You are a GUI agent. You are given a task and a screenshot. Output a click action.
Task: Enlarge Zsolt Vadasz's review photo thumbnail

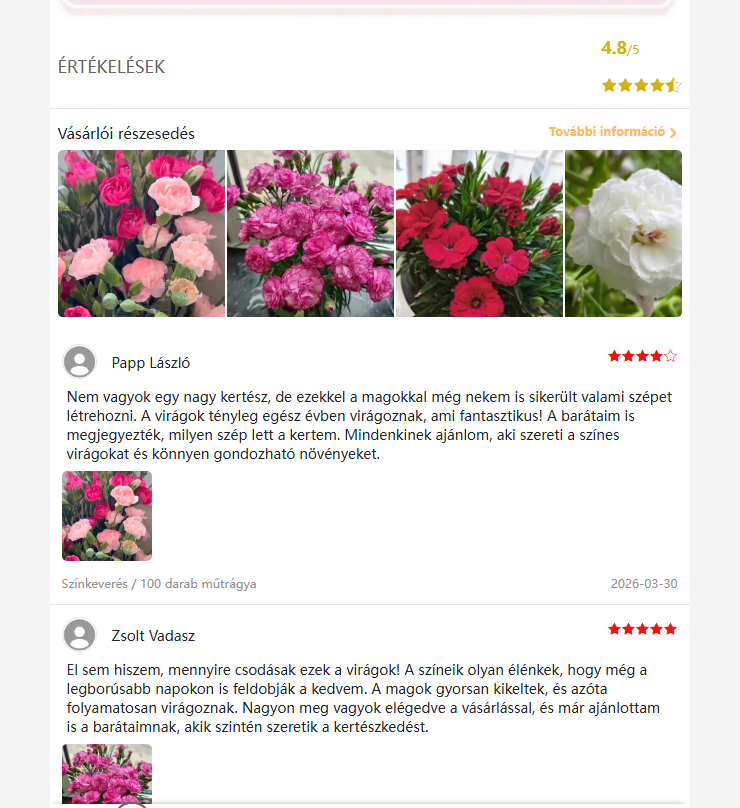(107, 773)
